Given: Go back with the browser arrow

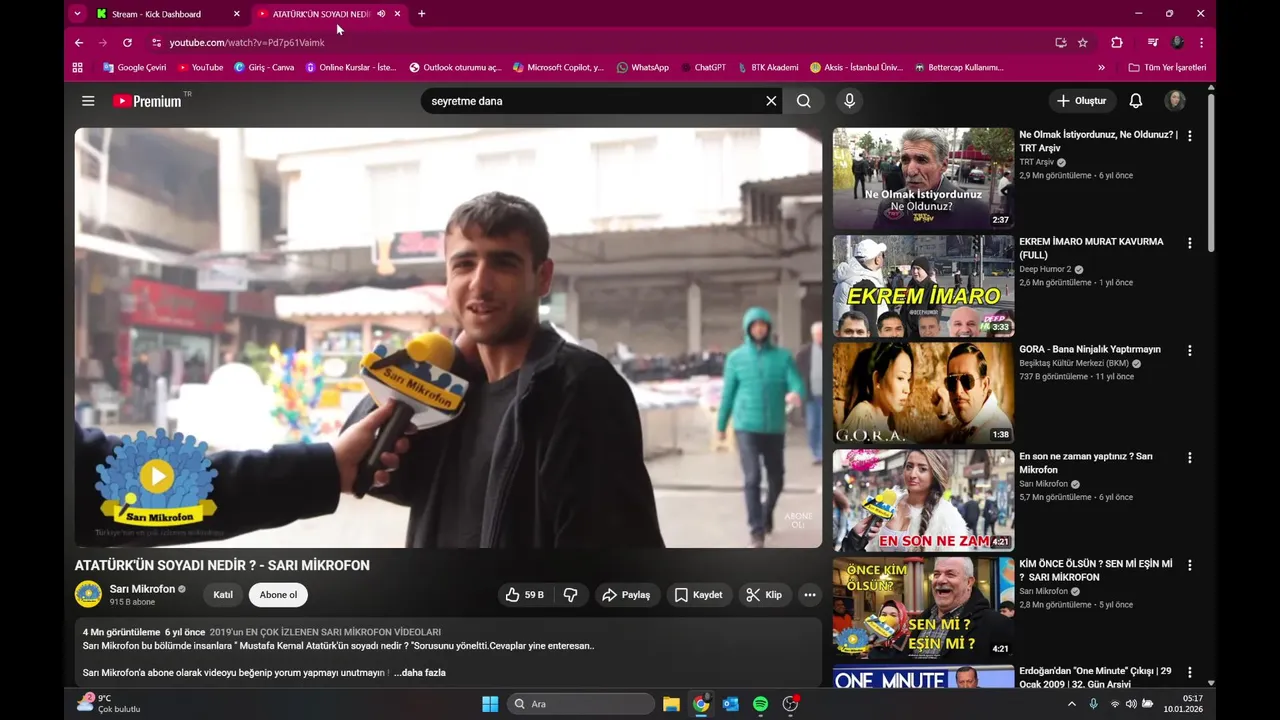Looking at the screenshot, I should tap(79, 43).
